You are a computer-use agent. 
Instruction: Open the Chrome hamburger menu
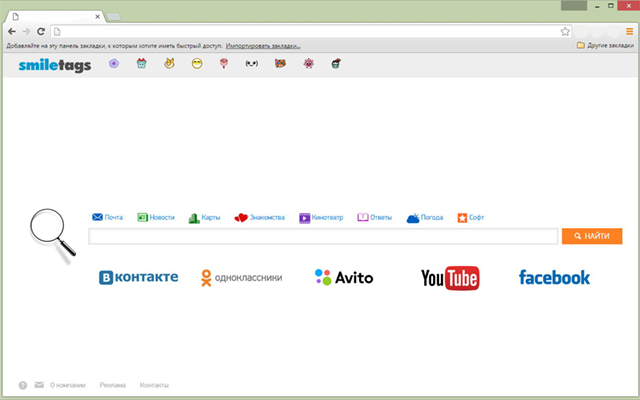[x=629, y=31]
